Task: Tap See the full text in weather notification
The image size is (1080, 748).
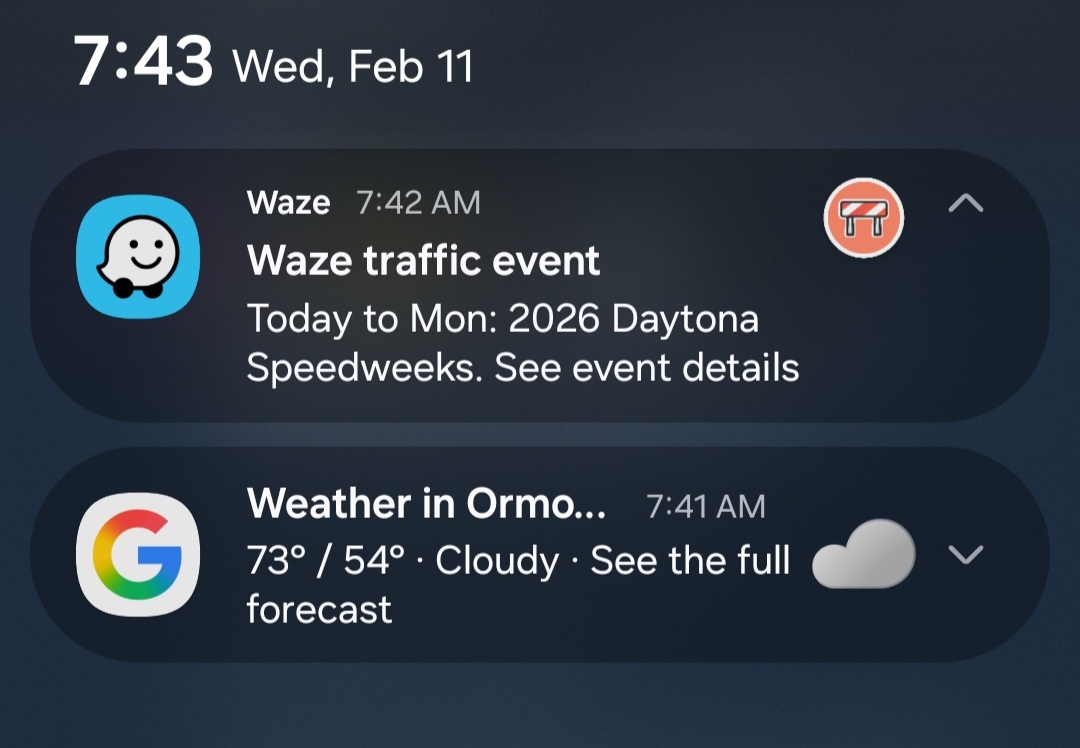Action: click(690, 561)
